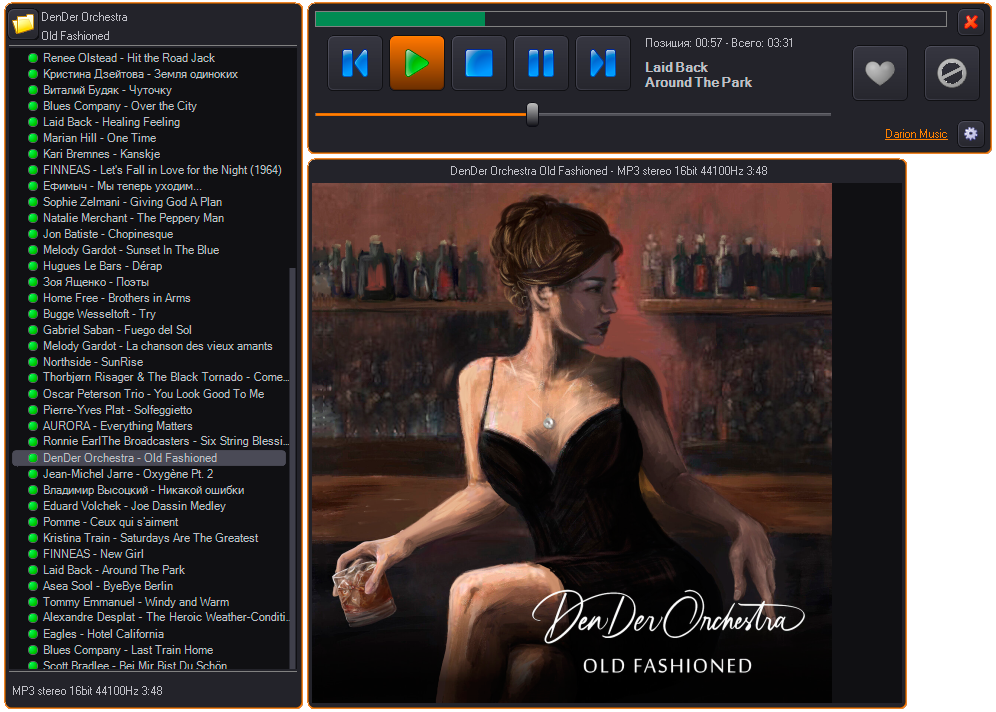Open the Darion Music link
Screen dimensions: 996x712
[x=916, y=134]
